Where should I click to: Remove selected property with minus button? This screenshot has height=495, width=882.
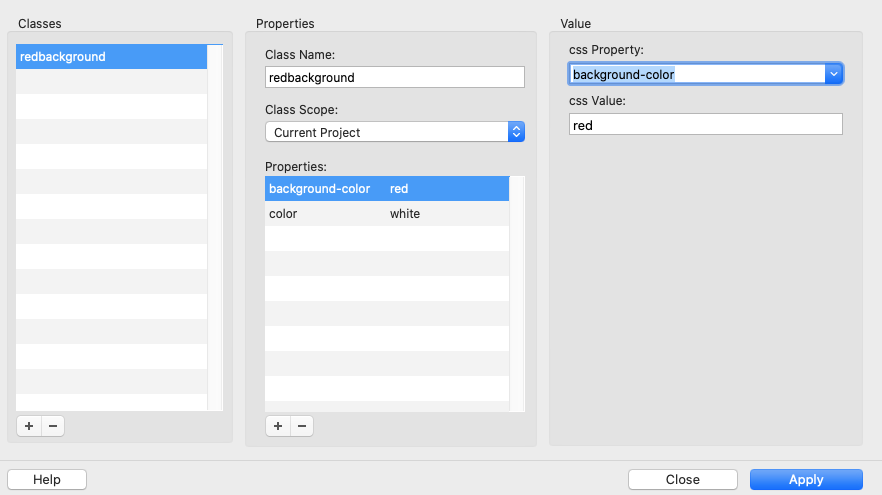click(x=301, y=426)
